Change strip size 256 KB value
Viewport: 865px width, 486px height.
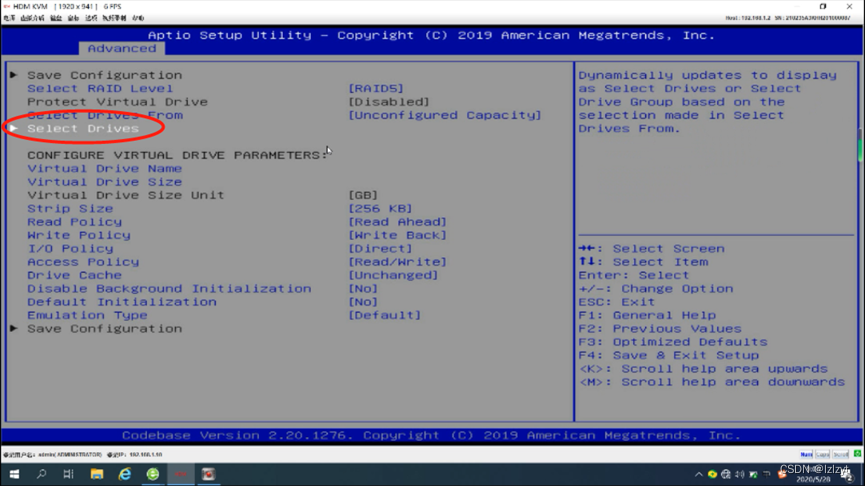[x=380, y=209]
